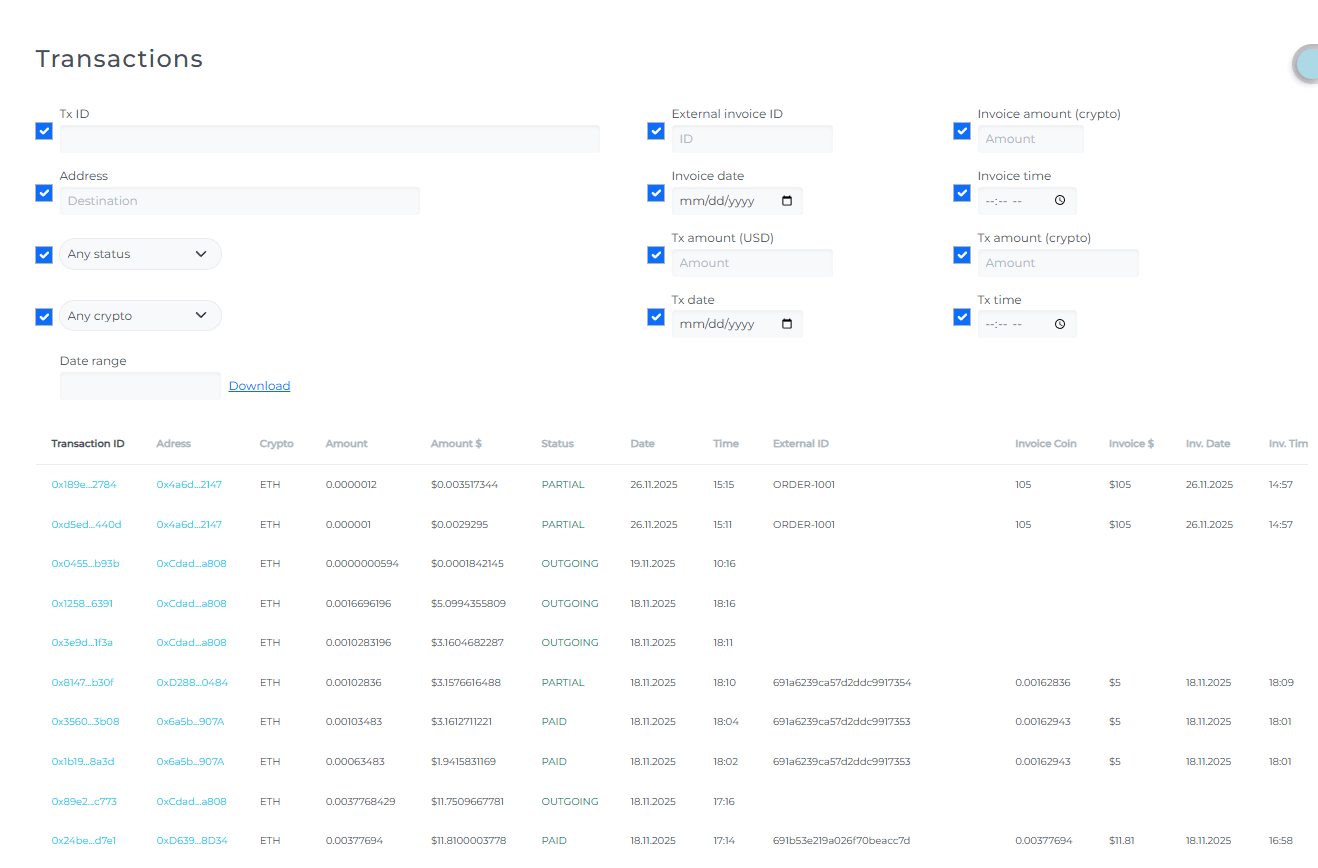Expand the Any status dropdown
This screenshot has width=1318, height=868.
pyautogui.click(x=140, y=254)
